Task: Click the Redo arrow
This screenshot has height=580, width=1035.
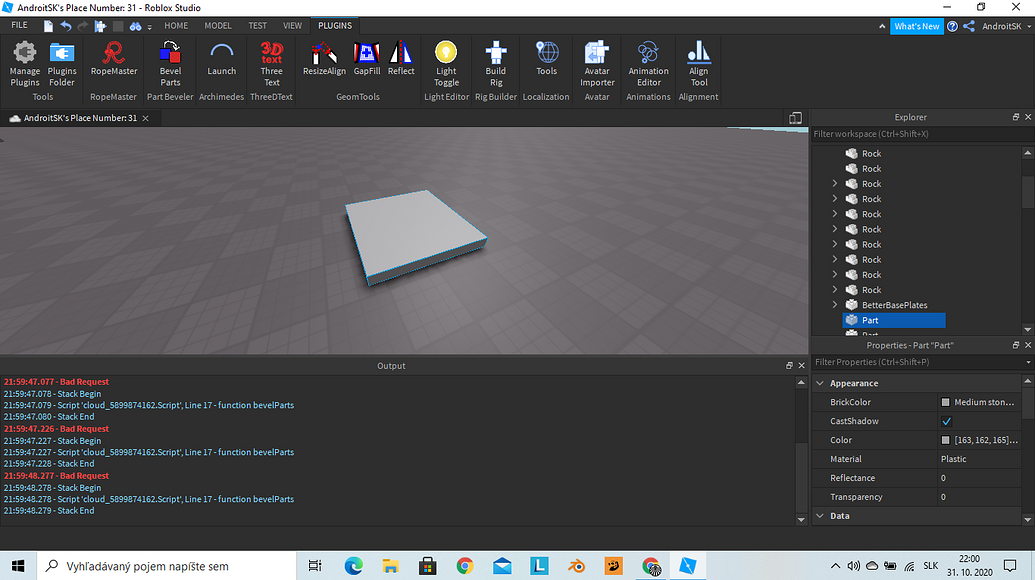Action: (x=83, y=26)
